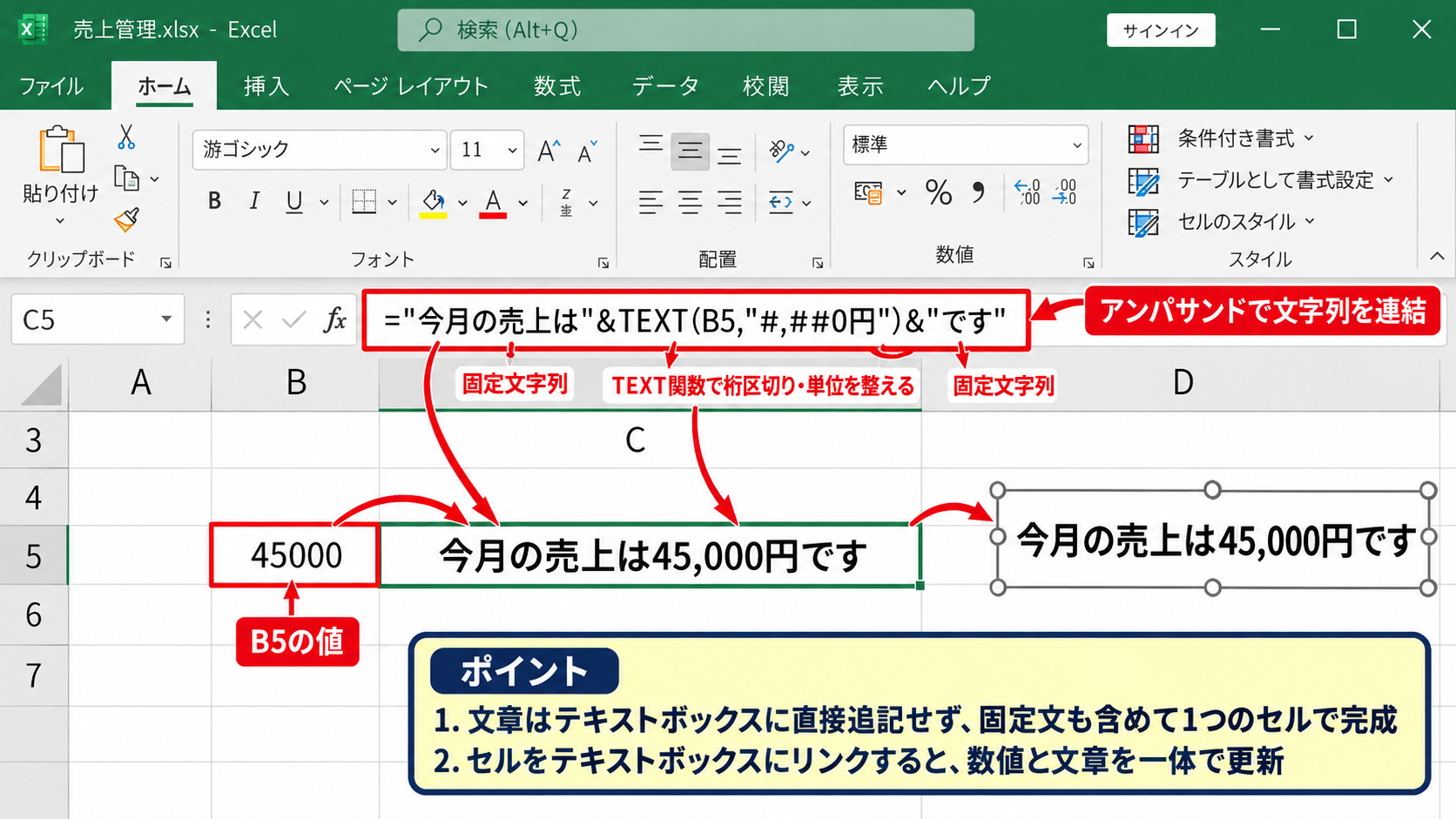This screenshot has width=1456, height=819.
Task: Open the font name 游ゴシック dropdown
Action: [x=435, y=151]
